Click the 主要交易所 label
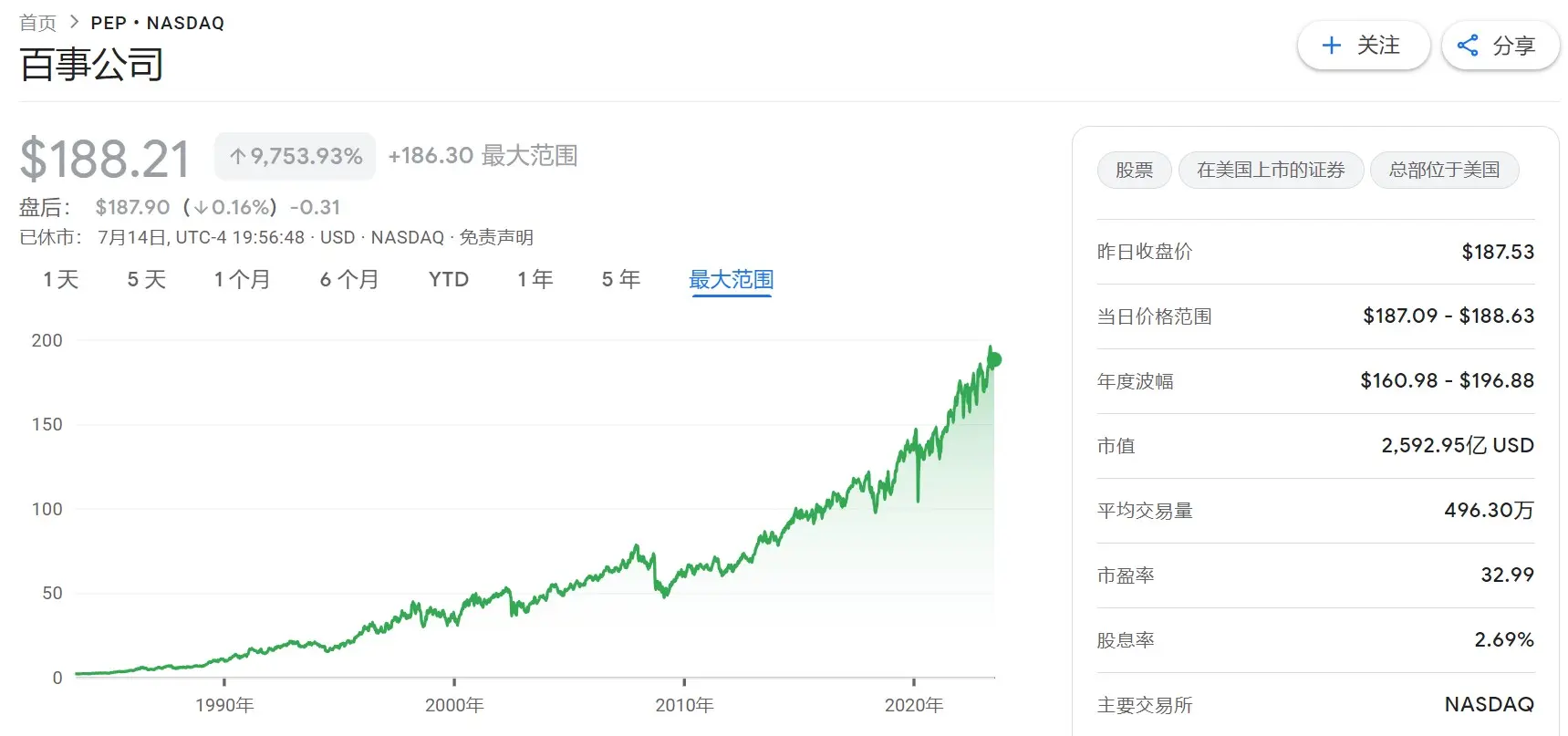This screenshot has height=736, width=1568. [x=1145, y=705]
